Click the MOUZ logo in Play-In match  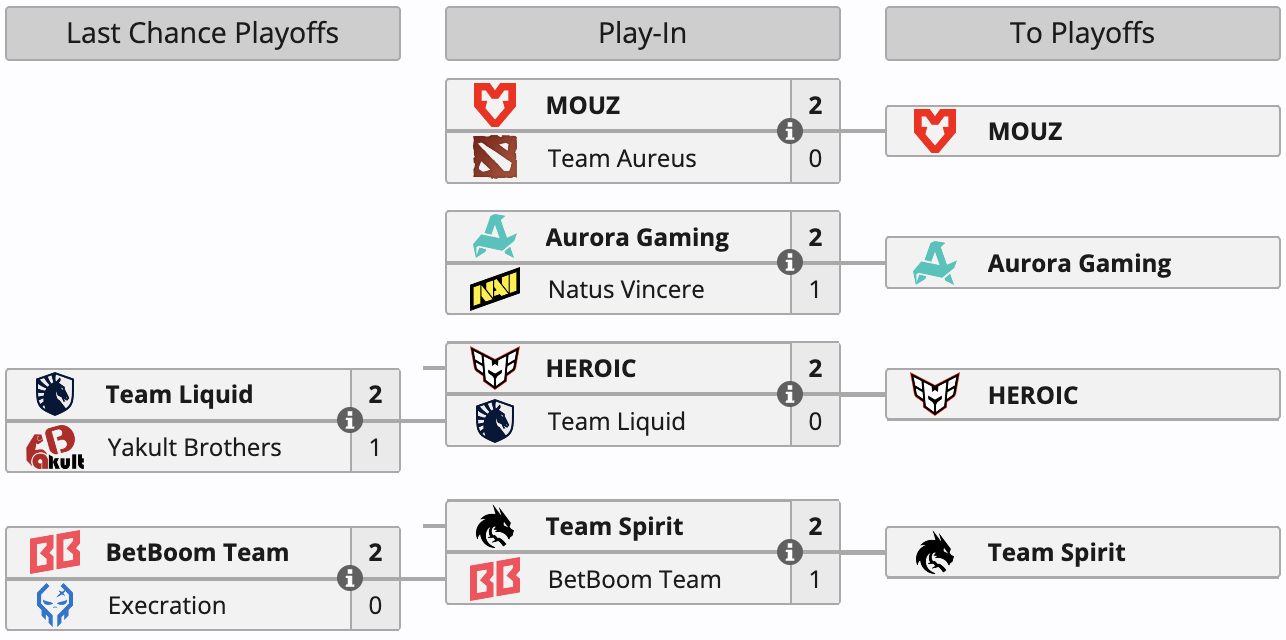point(494,105)
